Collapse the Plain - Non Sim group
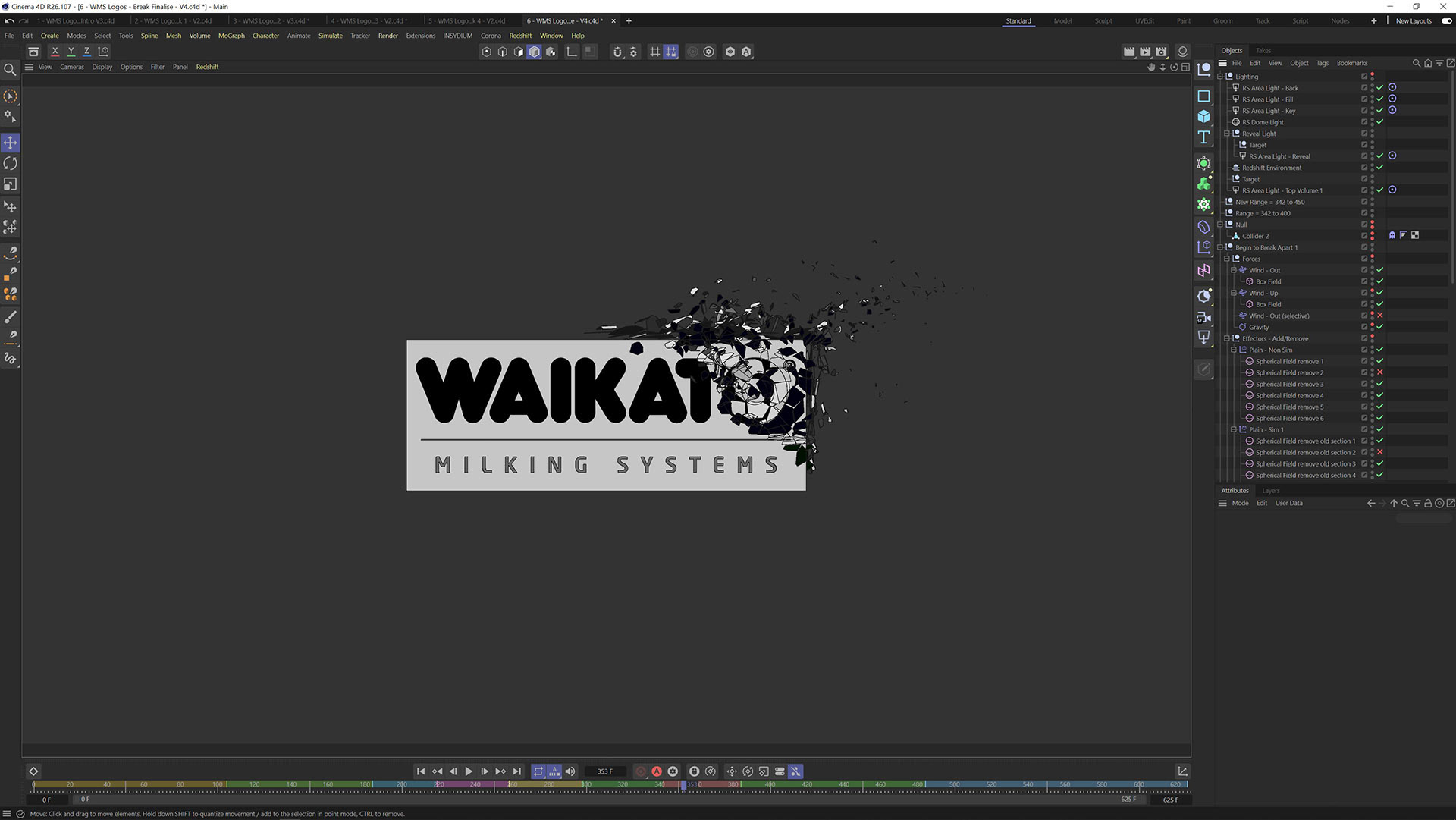Viewport: 1456px width, 820px height. tap(1234, 350)
